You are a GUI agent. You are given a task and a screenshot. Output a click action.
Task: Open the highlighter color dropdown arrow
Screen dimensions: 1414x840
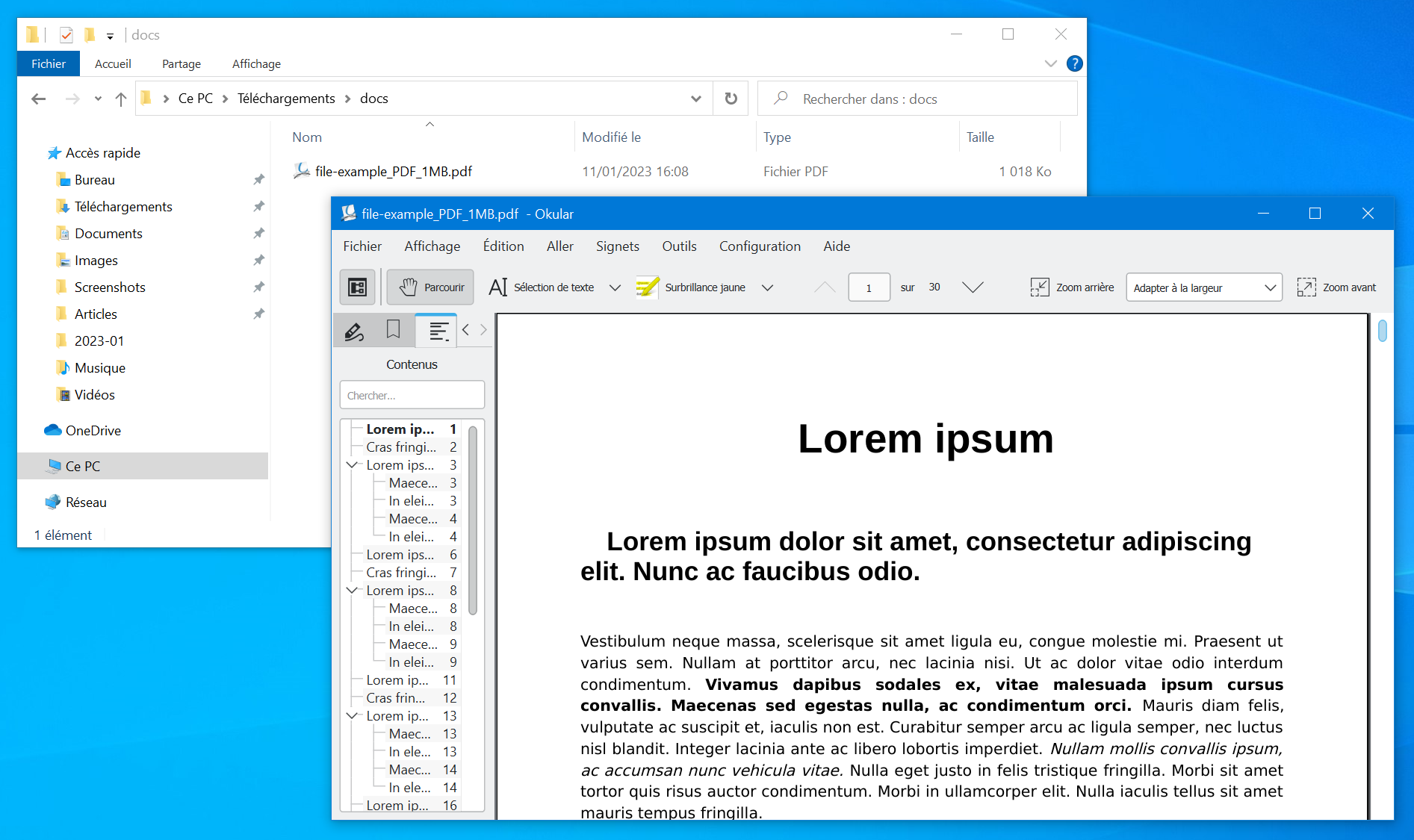pos(767,288)
